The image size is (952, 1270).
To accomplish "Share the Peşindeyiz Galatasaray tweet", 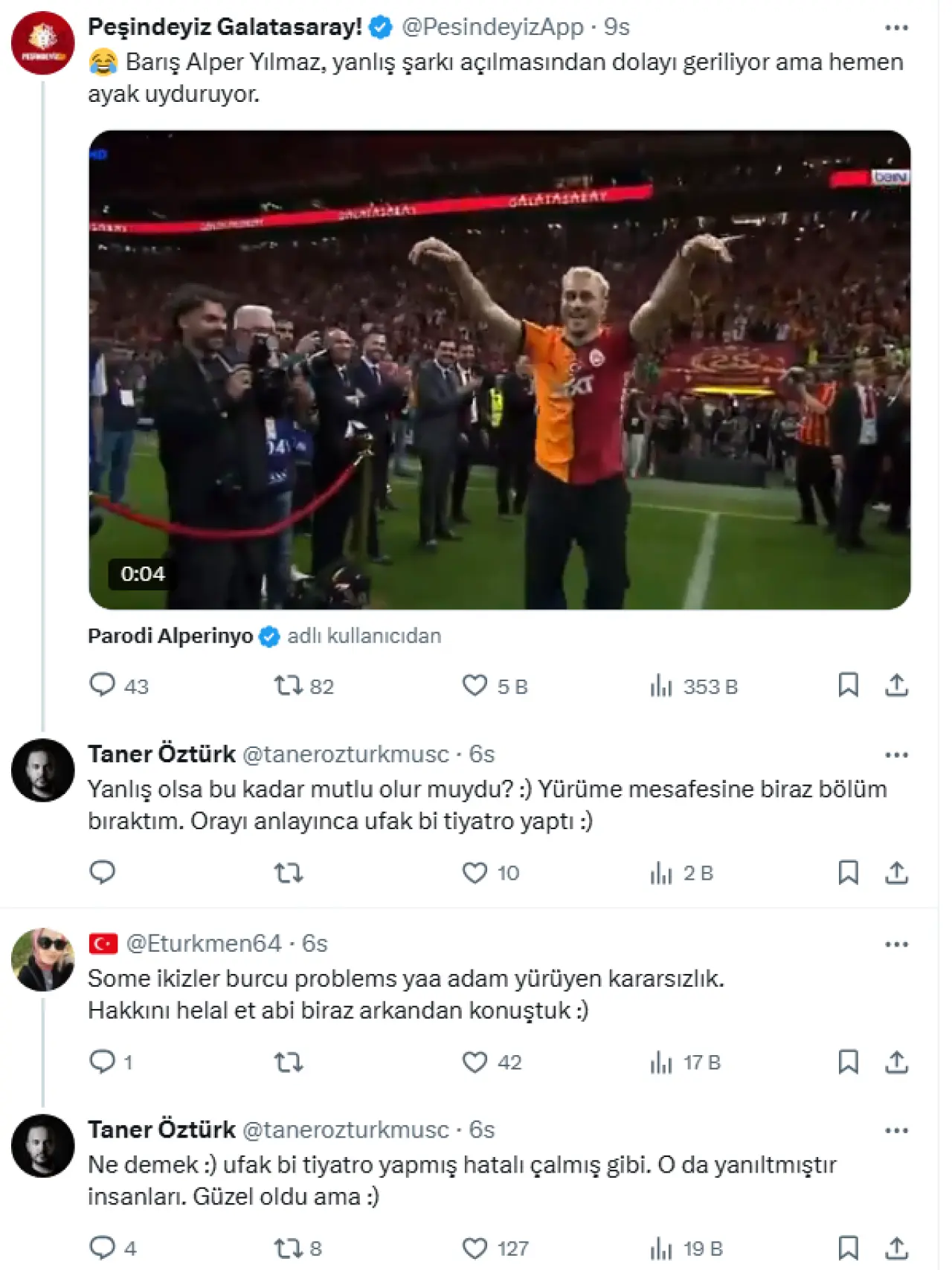I will 896,685.
